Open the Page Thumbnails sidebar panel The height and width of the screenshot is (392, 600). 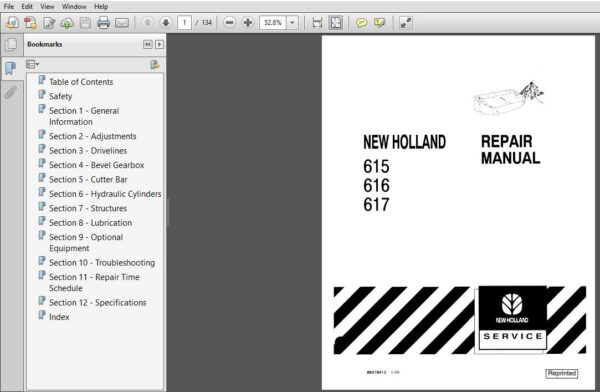[11, 45]
